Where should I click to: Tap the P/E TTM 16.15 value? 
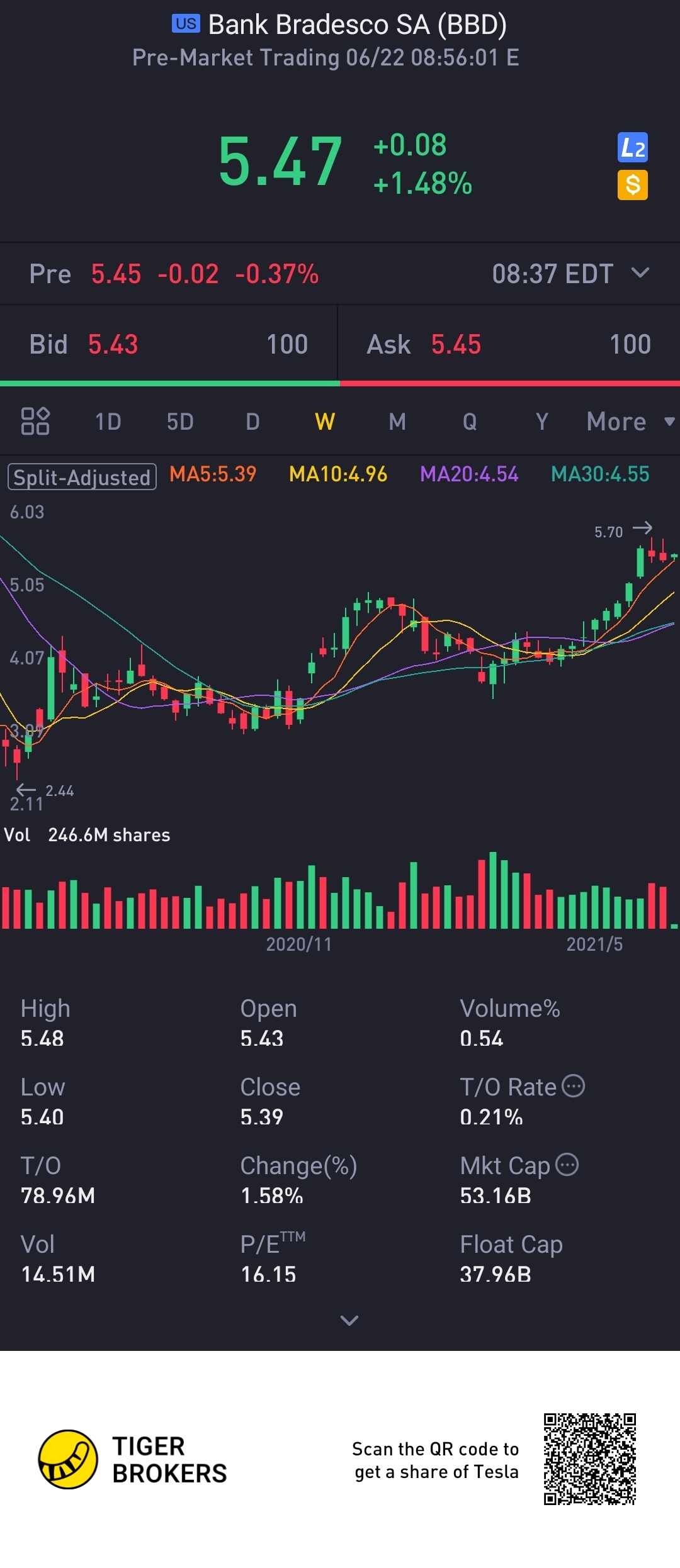click(268, 1274)
